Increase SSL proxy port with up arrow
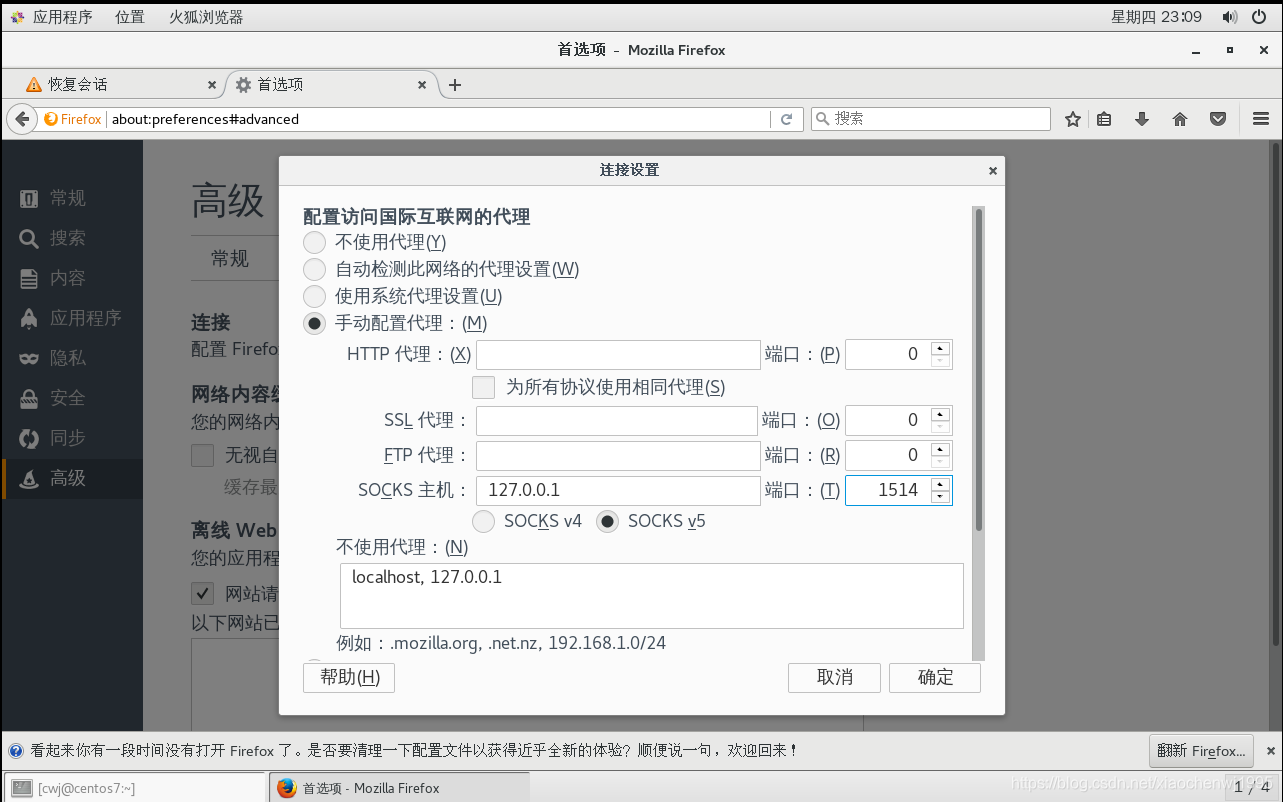Image resolution: width=1283 pixels, height=802 pixels. tap(940, 414)
